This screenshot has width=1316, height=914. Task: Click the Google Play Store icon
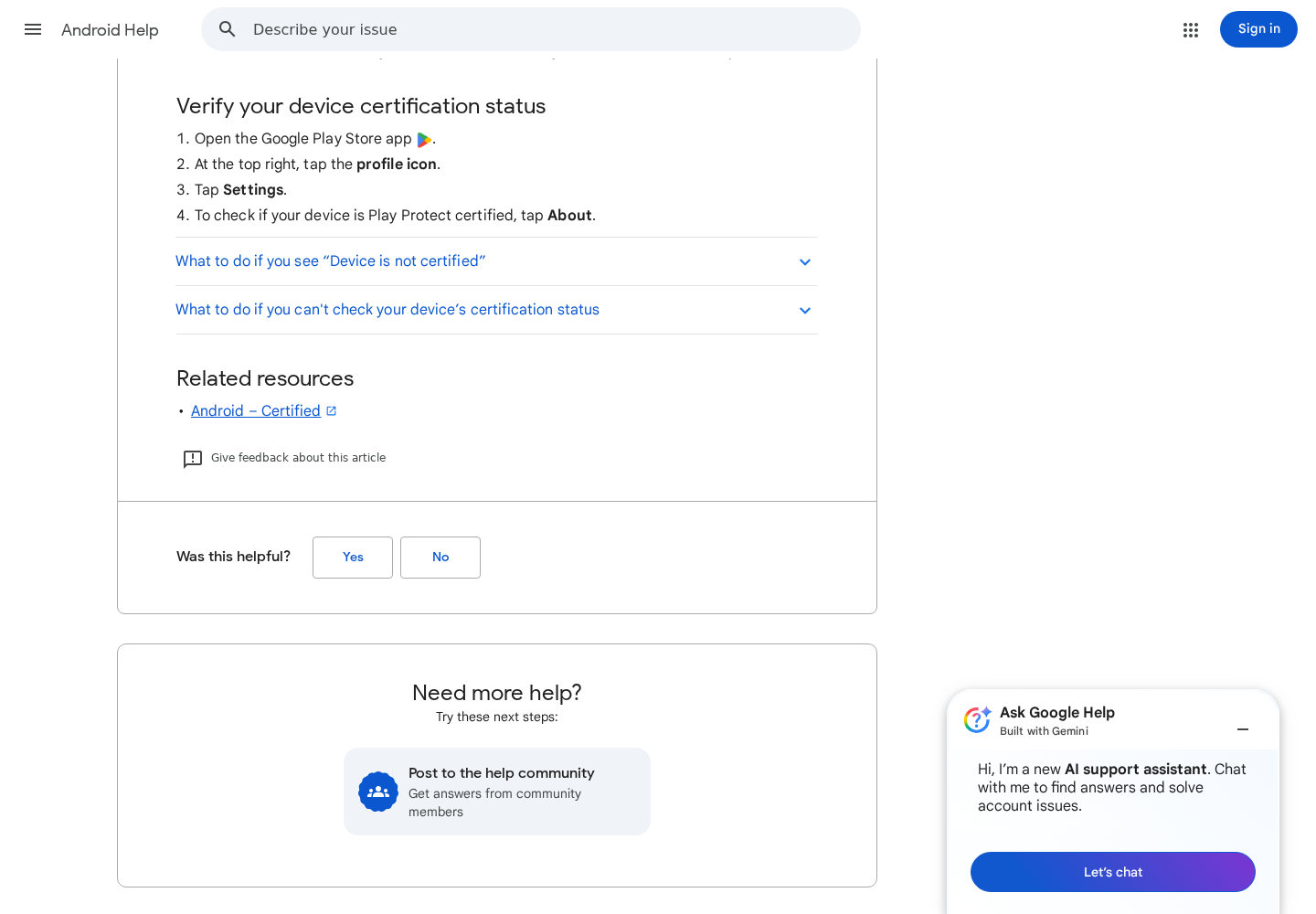424,140
